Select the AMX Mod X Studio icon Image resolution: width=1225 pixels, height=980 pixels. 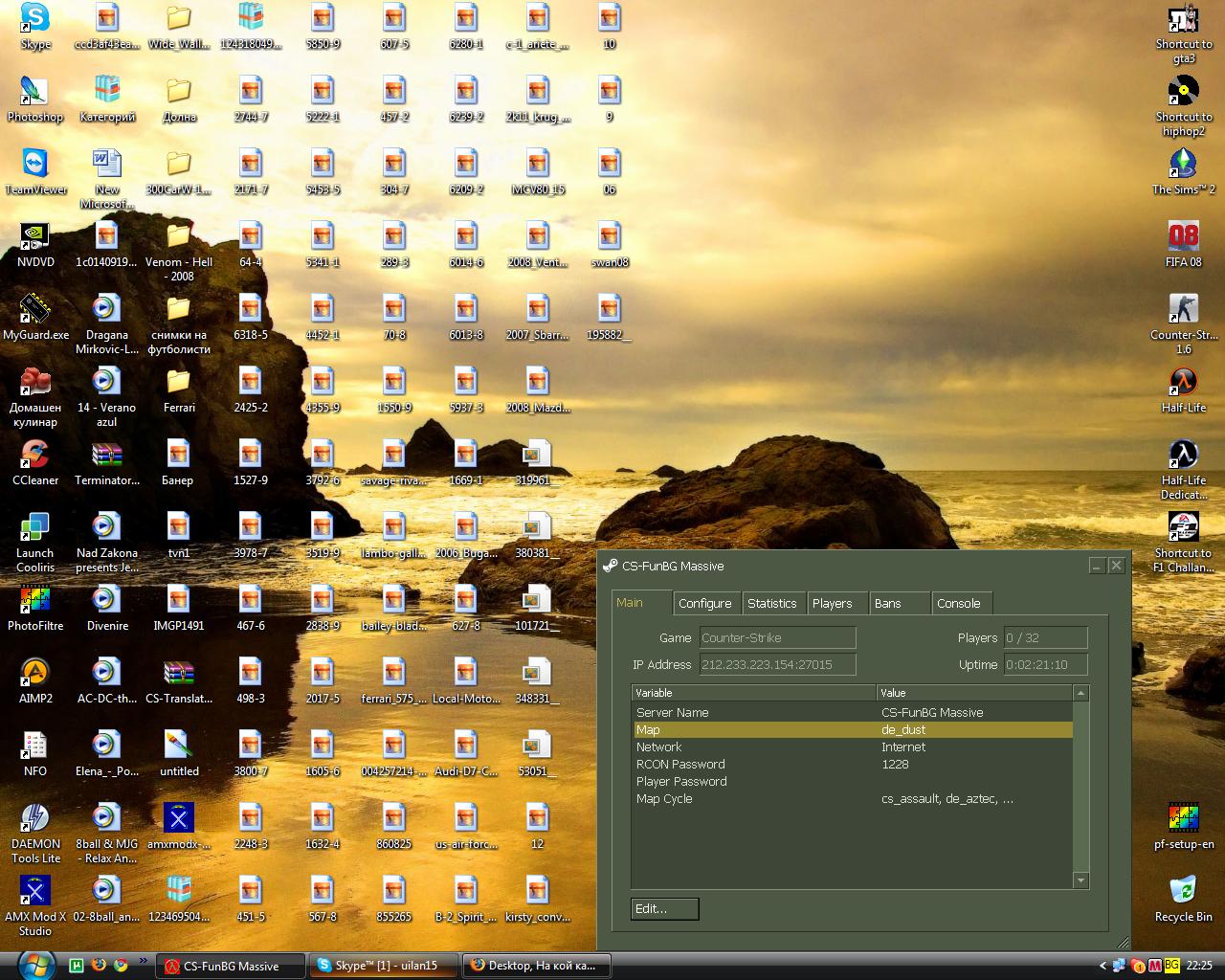point(35,905)
